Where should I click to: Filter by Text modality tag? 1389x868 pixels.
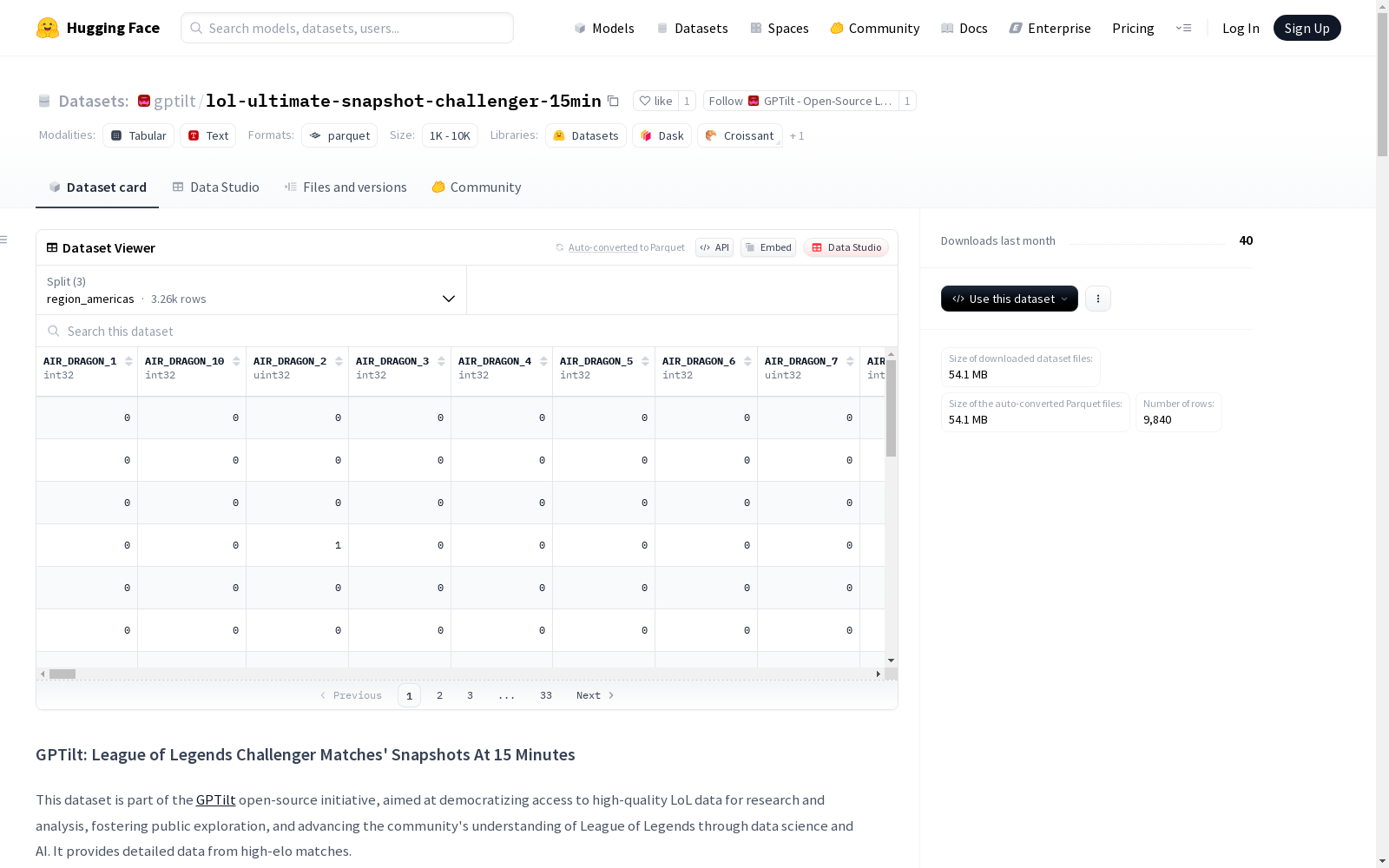(x=208, y=135)
